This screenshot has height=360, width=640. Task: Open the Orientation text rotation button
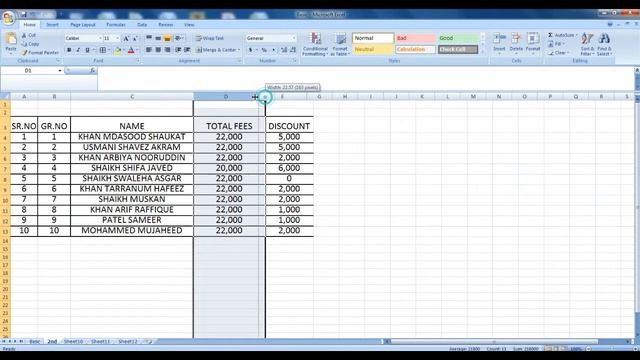click(179, 38)
